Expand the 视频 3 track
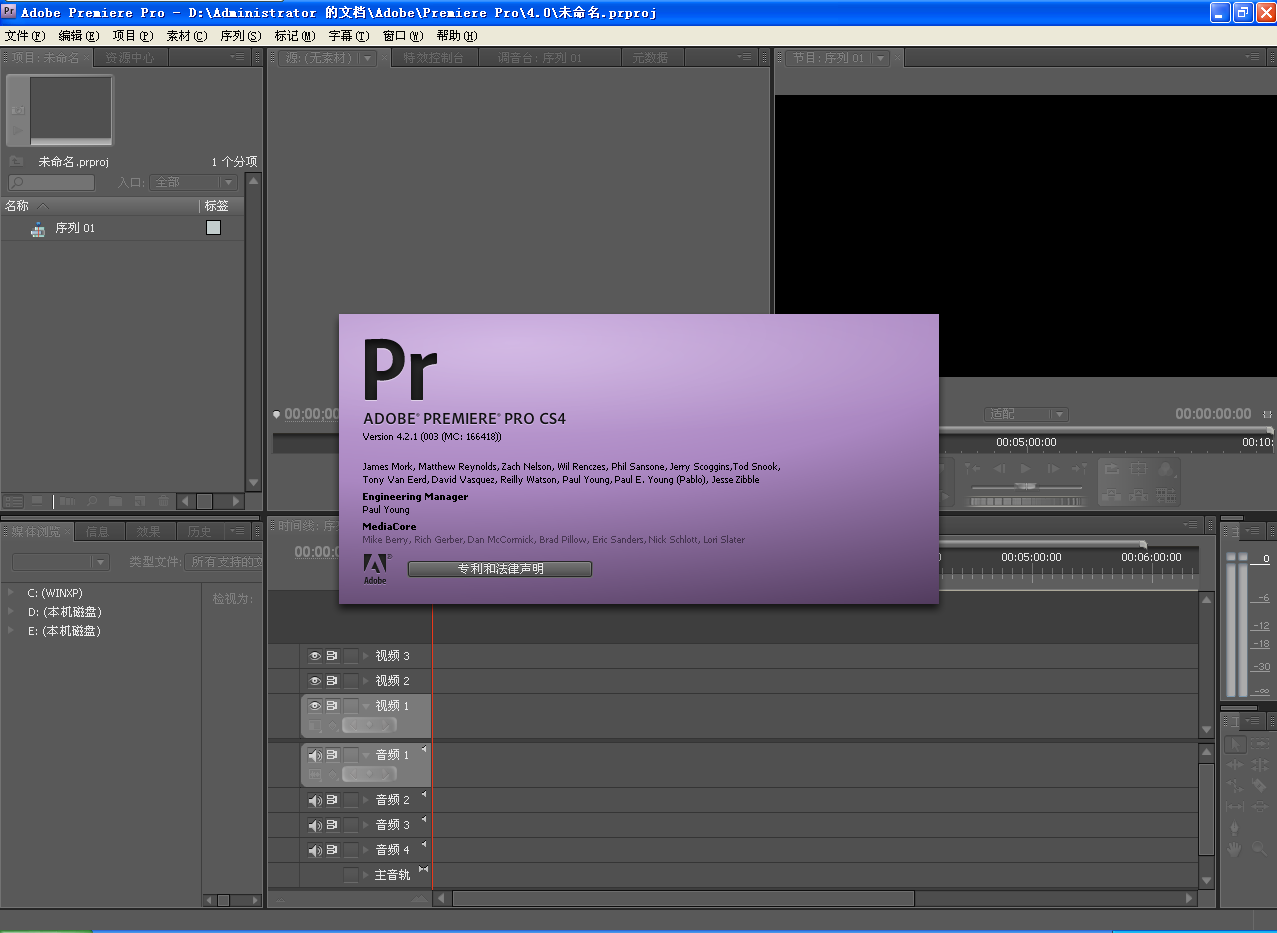Screen dimensions: 1277x933 click(x=366, y=656)
